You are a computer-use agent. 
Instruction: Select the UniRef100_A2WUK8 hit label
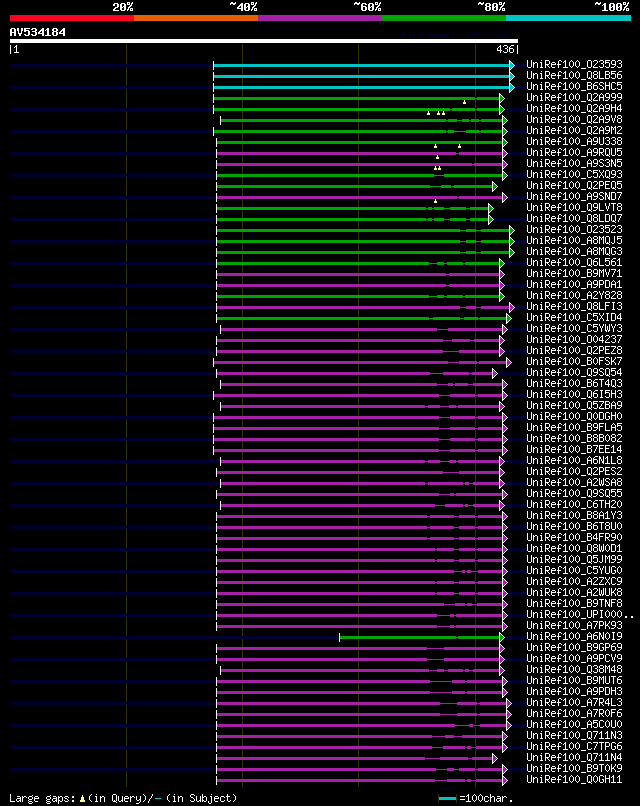point(574,593)
